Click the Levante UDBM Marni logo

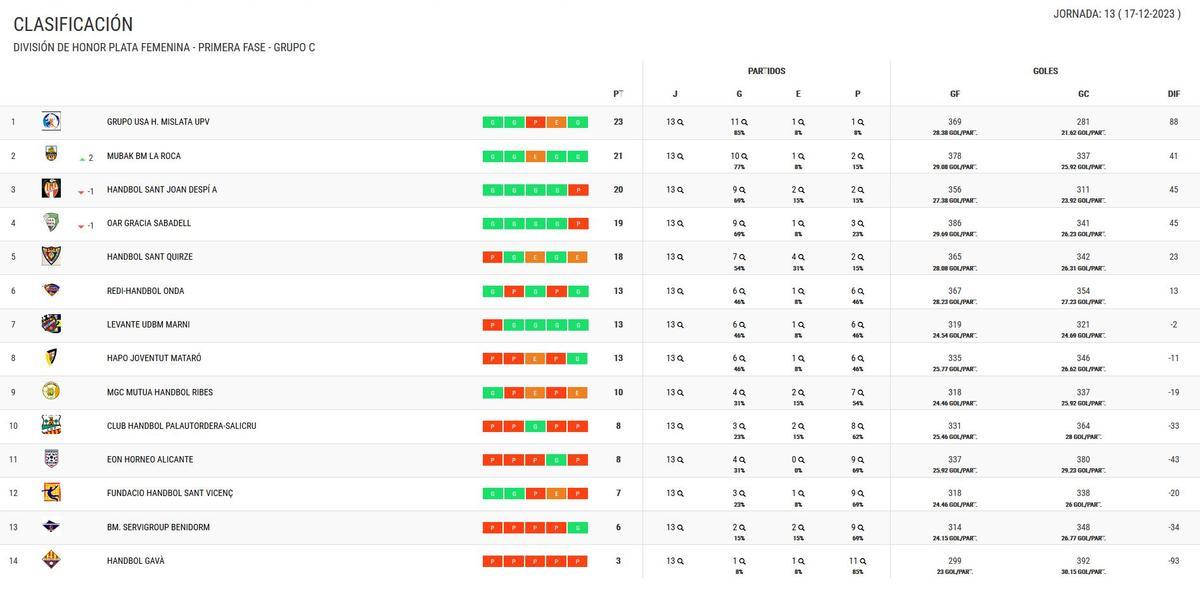click(51, 324)
